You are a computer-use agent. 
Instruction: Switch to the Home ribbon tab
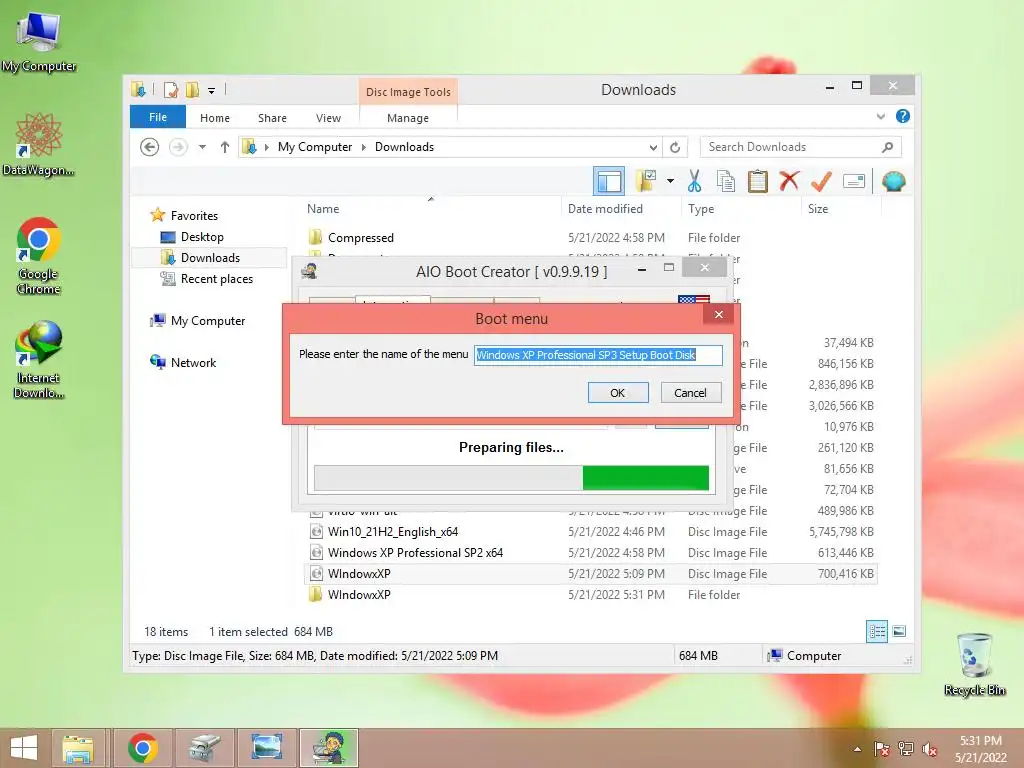pos(215,118)
